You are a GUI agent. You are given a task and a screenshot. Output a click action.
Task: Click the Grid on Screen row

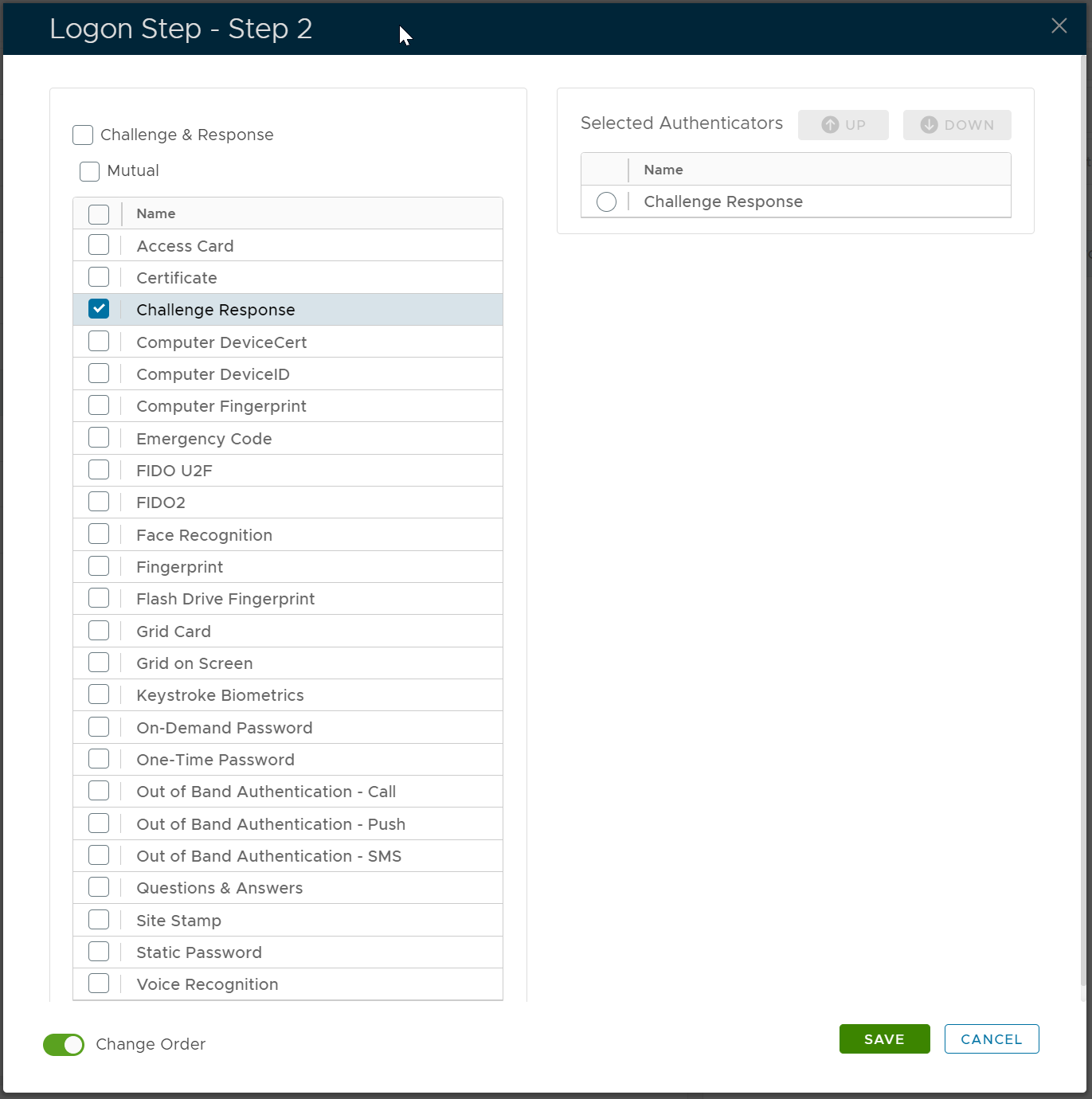tap(194, 663)
